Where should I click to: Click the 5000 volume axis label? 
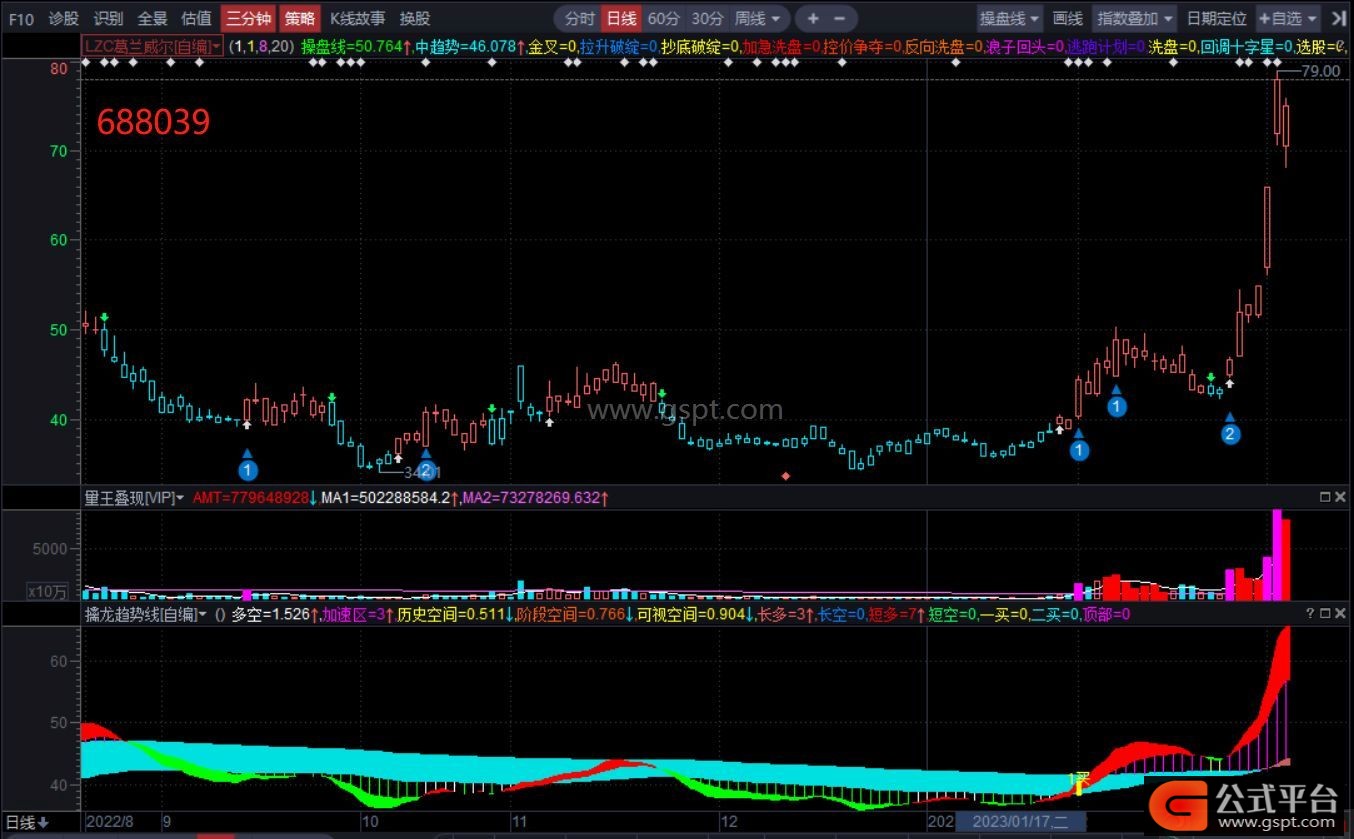pos(48,549)
